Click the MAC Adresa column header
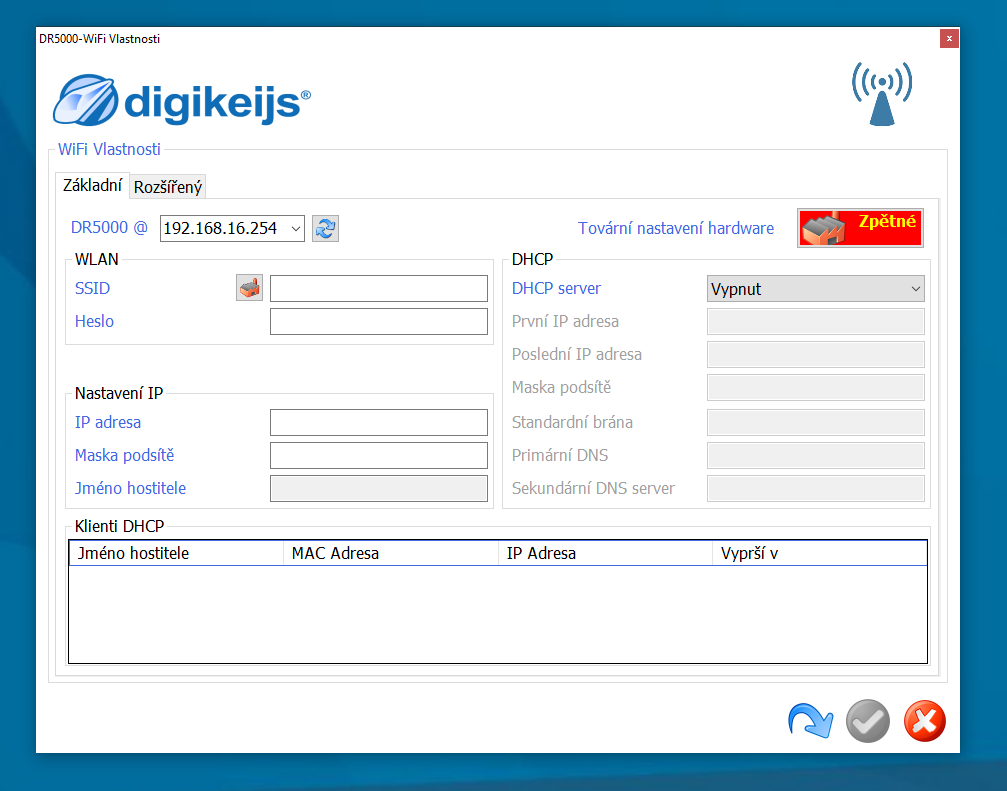The width and height of the screenshot is (1007, 791). coord(390,553)
